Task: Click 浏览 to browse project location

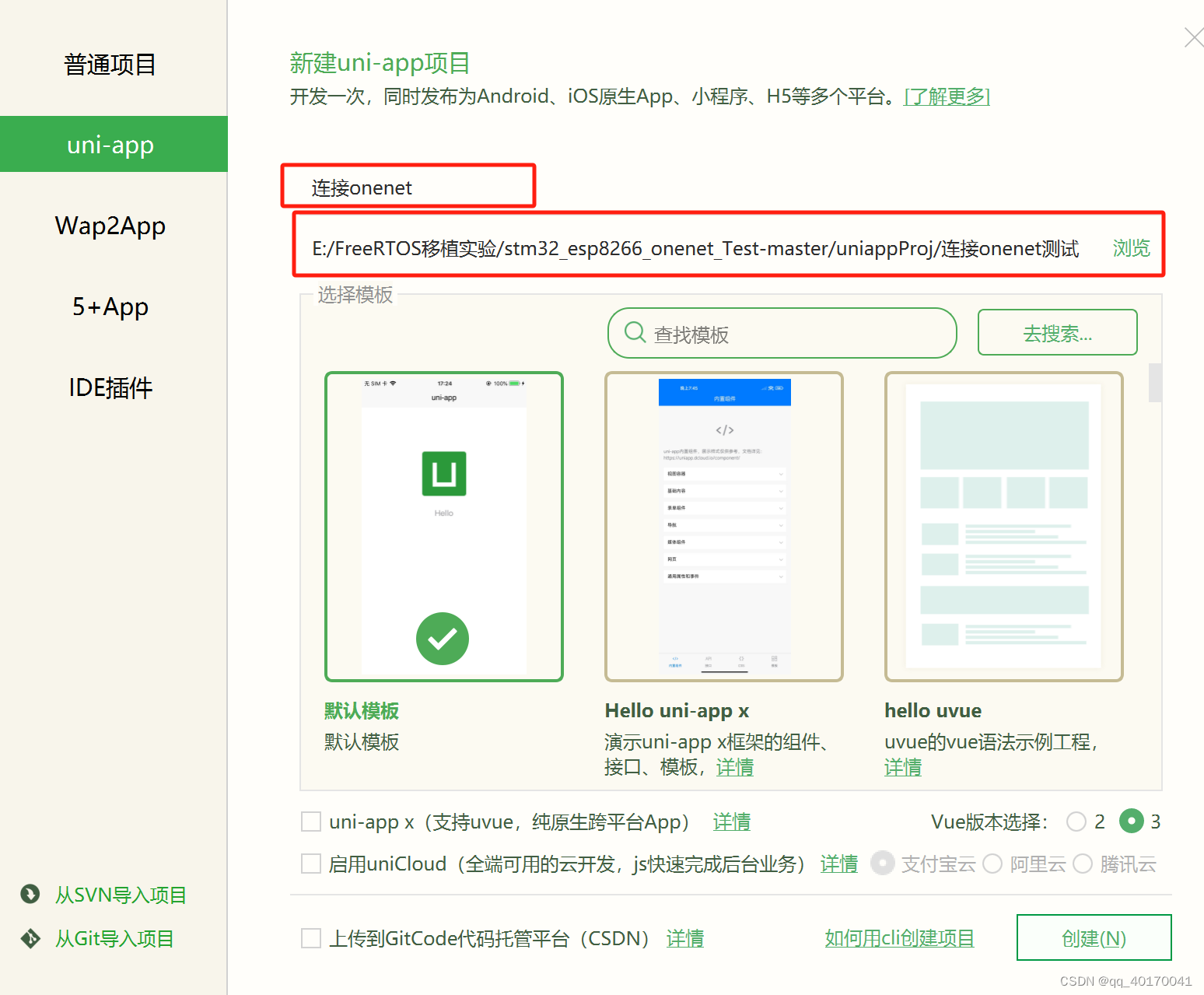Action: [x=1131, y=248]
